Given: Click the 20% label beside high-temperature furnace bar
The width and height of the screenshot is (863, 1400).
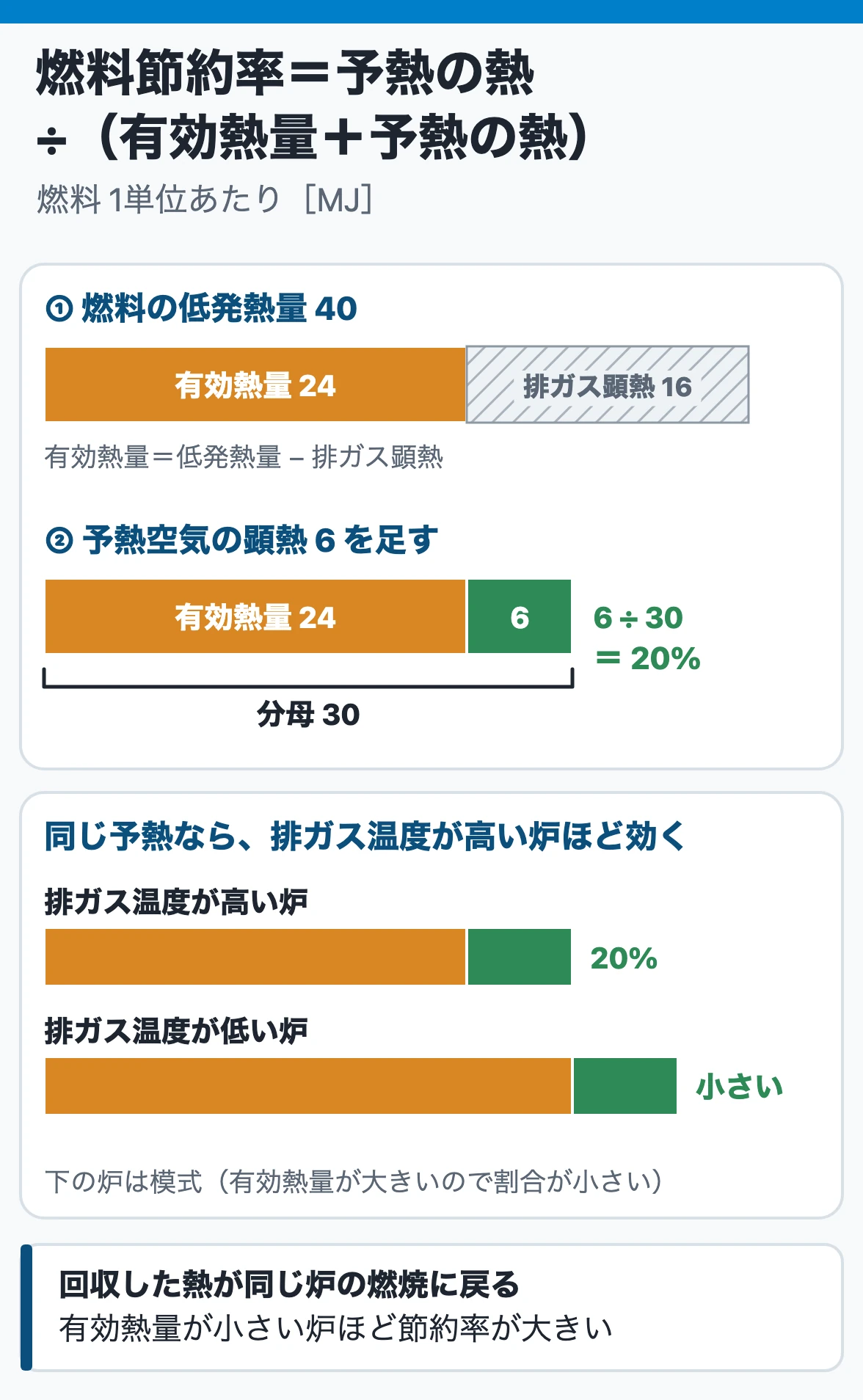Looking at the screenshot, I should (624, 958).
